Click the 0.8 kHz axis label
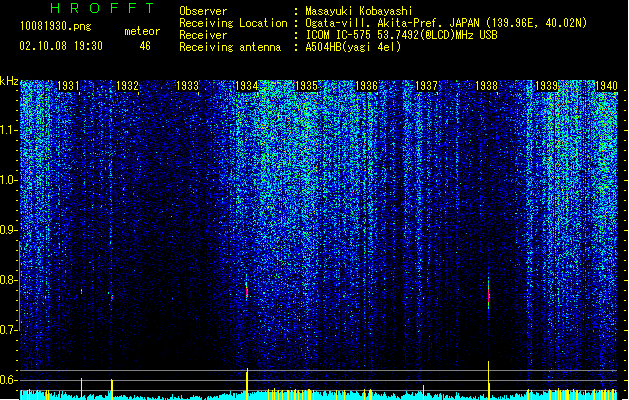629x400 pixels. pos(9,280)
